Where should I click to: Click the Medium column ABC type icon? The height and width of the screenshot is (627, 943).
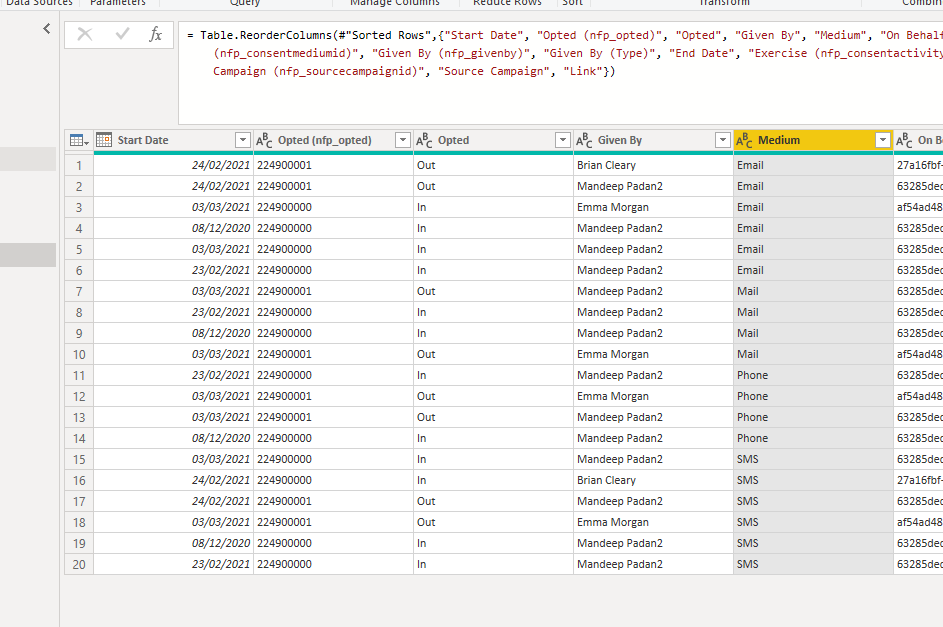pos(744,141)
